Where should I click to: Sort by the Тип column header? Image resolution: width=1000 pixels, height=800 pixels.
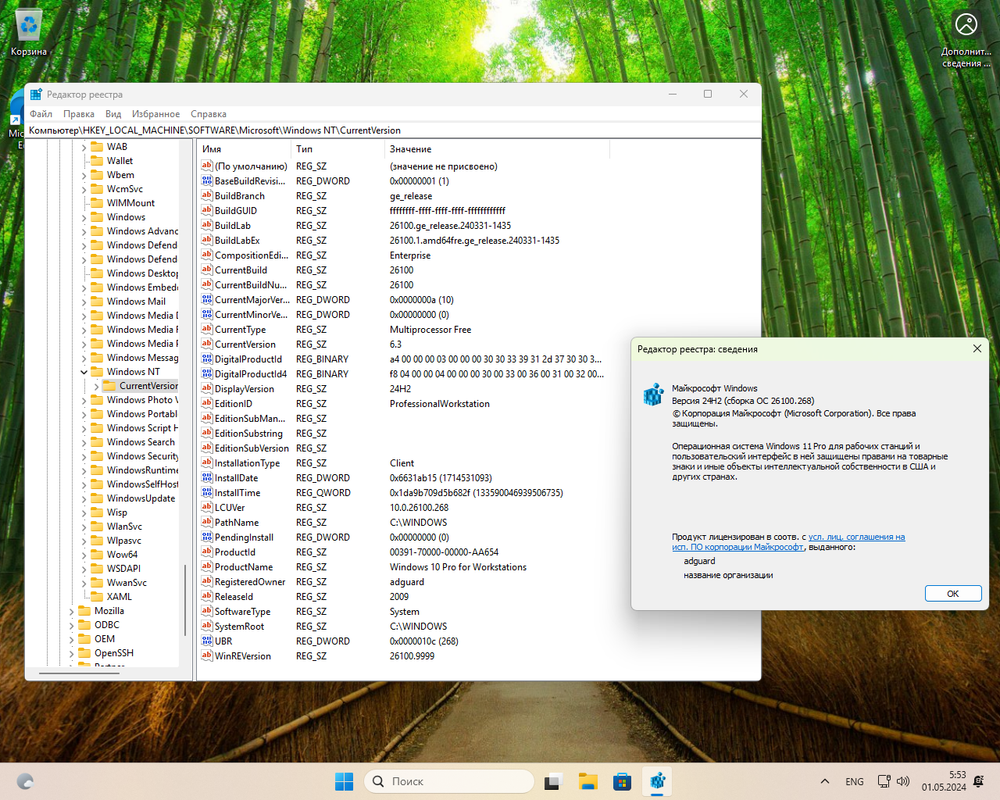coord(338,149)
